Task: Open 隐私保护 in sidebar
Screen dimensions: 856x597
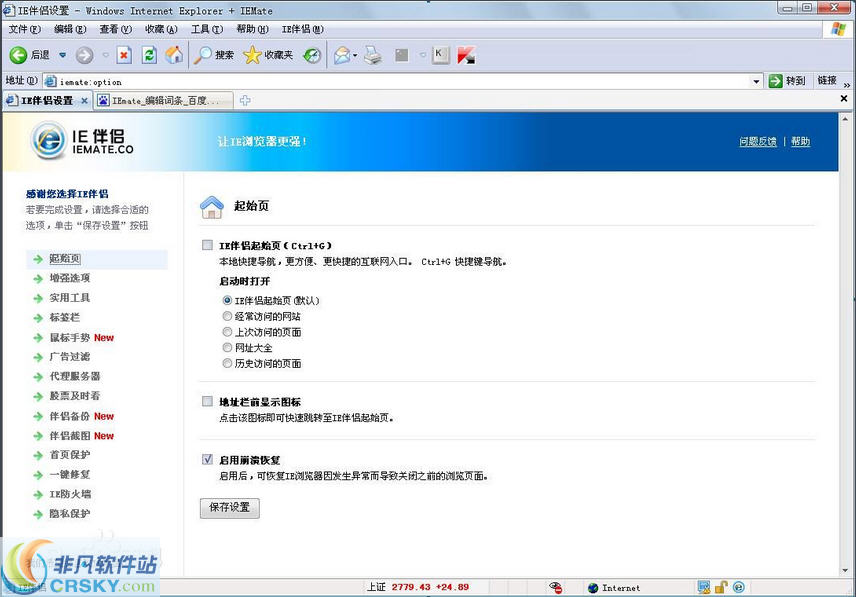Action: 69,514
